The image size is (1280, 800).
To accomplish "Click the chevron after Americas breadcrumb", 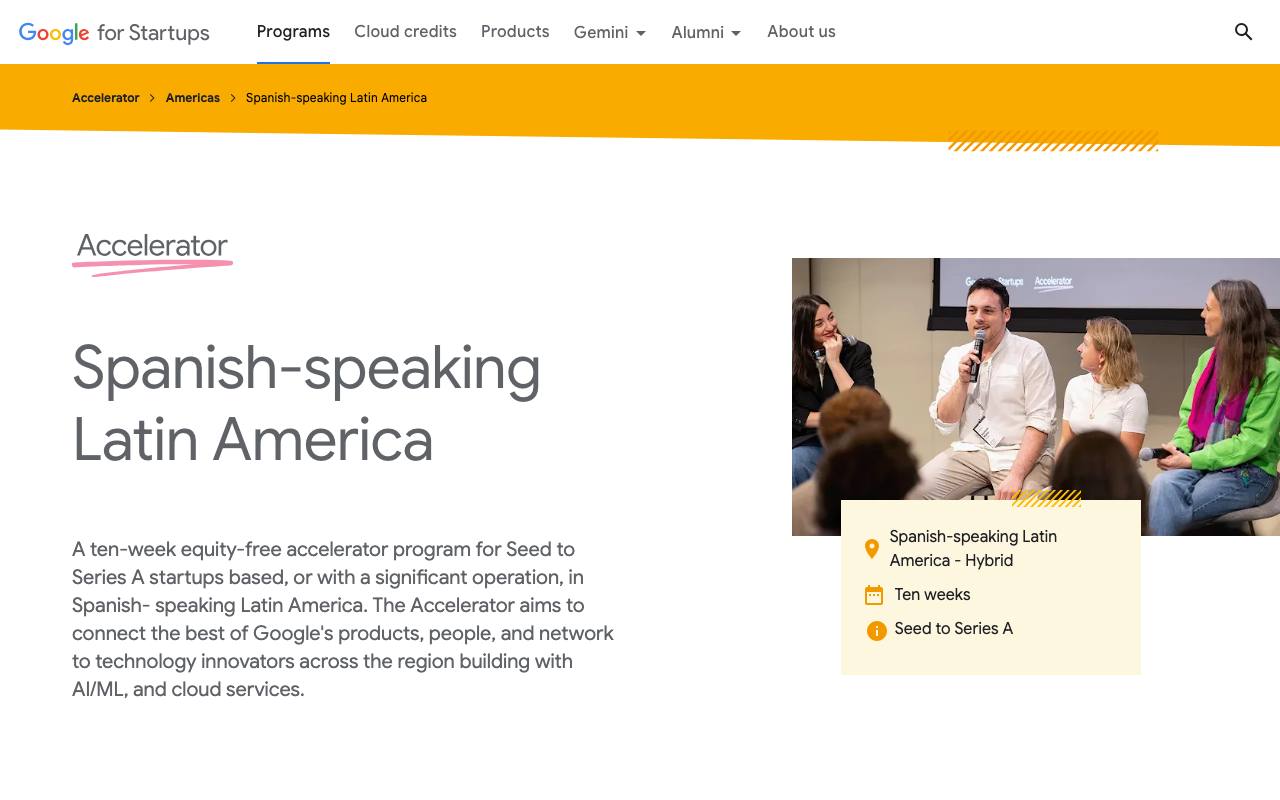I will pyautogui.click(x=233, y=98).
